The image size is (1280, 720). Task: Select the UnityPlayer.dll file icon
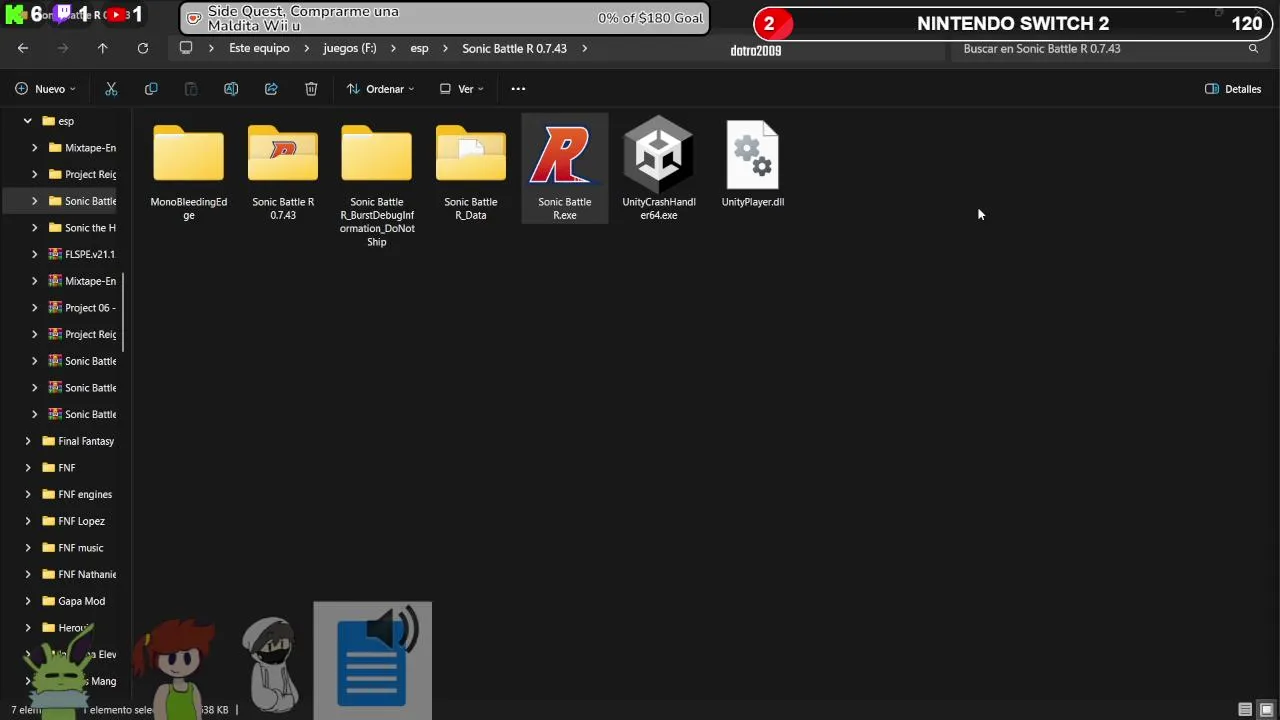[x=753, y=154]
